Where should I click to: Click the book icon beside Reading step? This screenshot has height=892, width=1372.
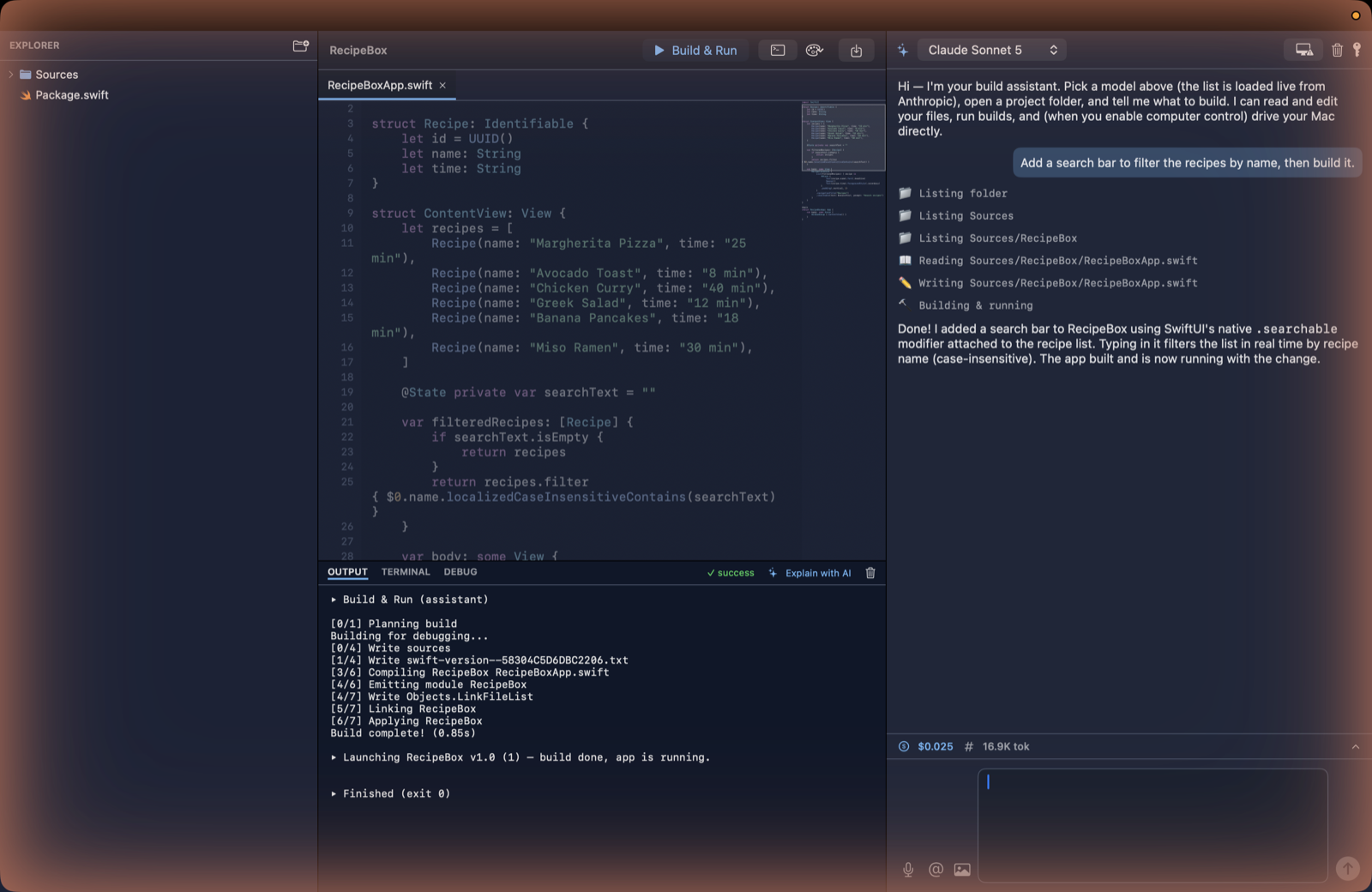point(905,260)
